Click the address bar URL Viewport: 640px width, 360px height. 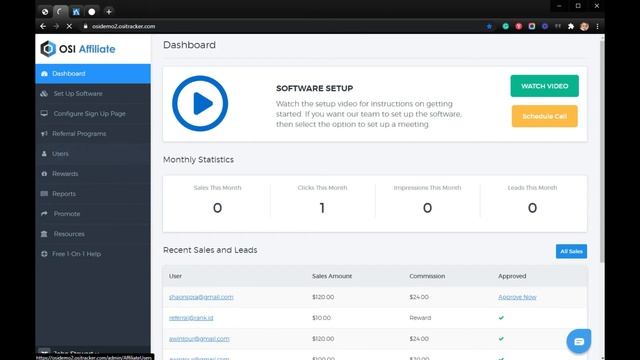tap(123, 26)
